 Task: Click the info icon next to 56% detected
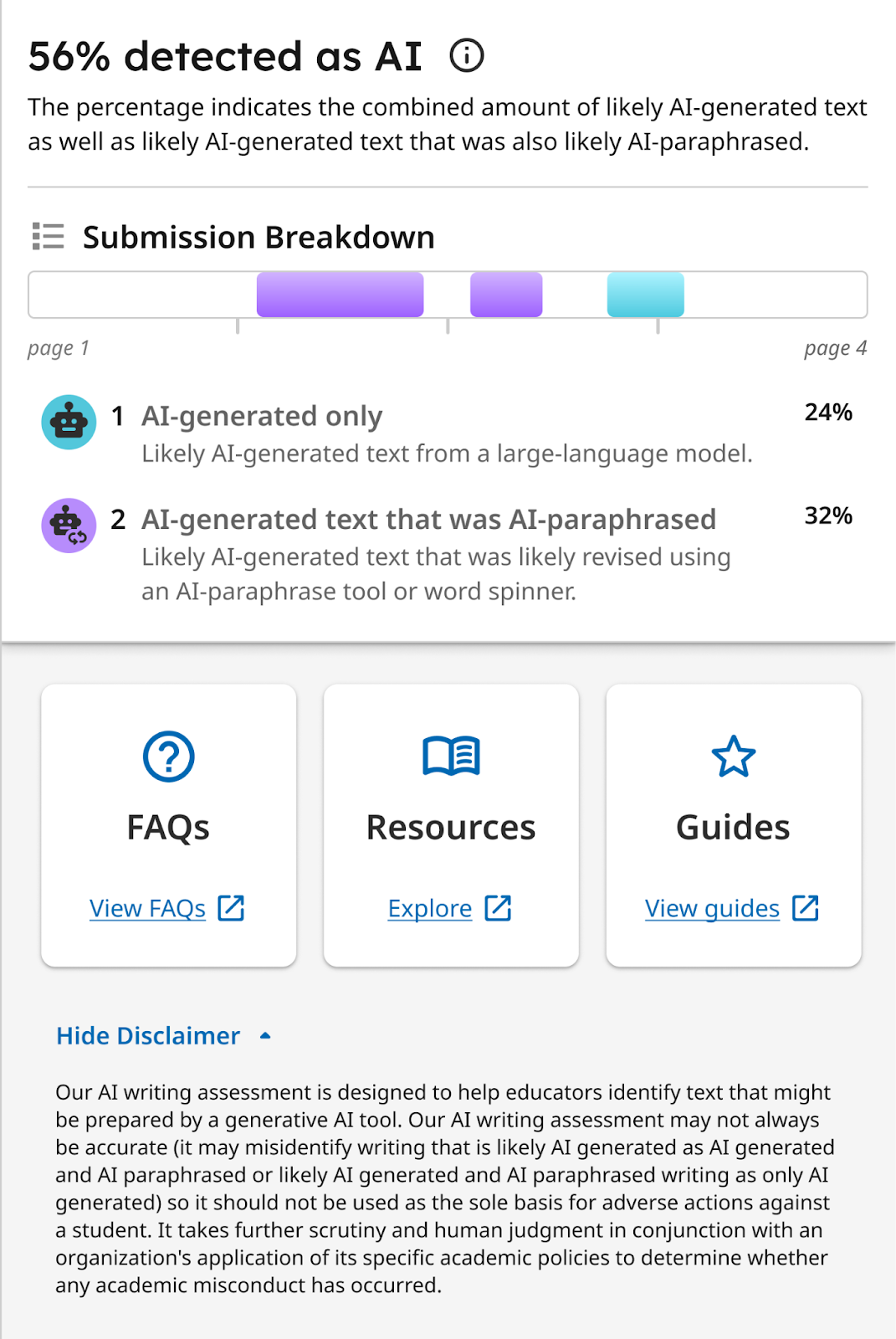tap(467, 56)
